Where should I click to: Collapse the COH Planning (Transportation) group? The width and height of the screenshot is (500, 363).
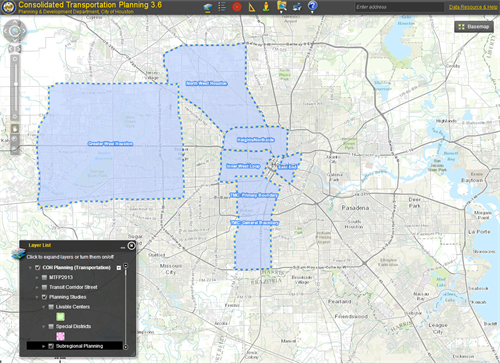point(30,268)
